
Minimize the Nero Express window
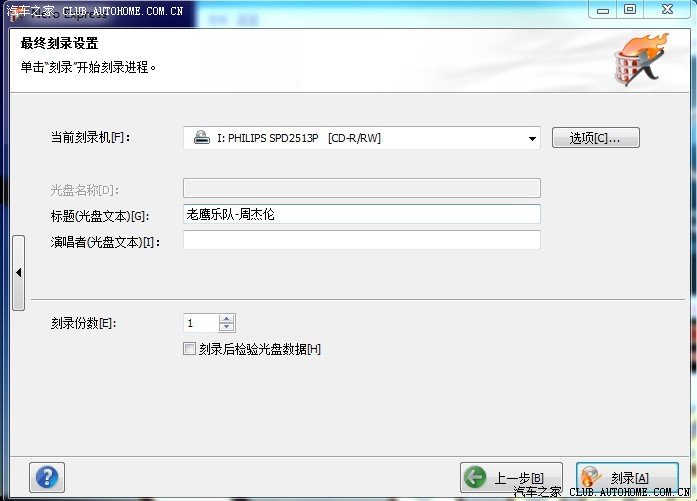[x=600, y=10]
